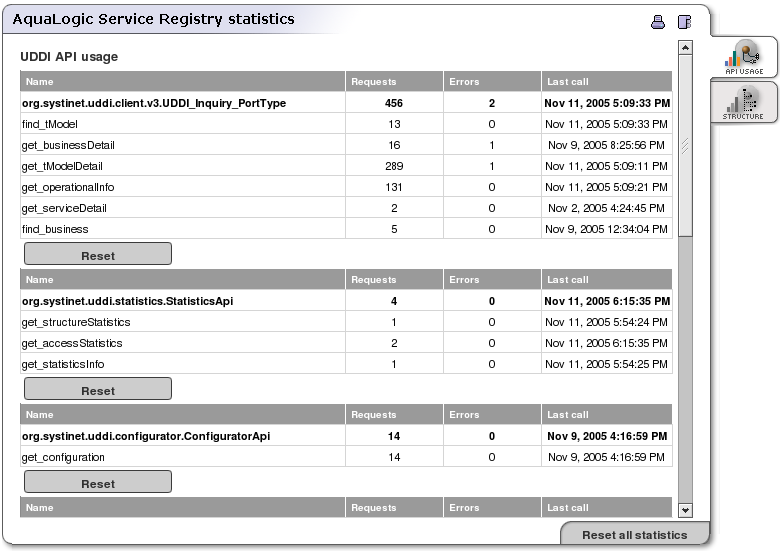Reset the StatisticsApi statistics

98,389
